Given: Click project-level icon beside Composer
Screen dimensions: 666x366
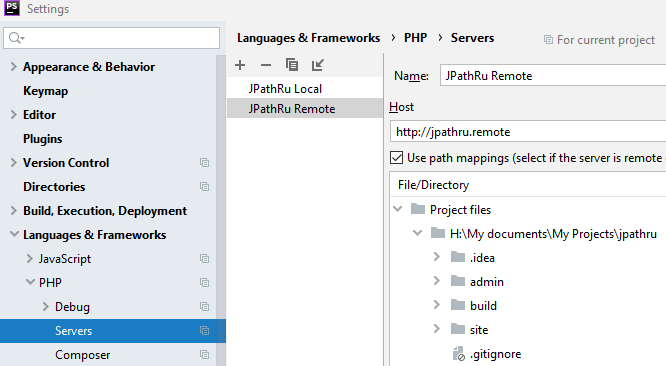Looking at the screenshot, I should pos(204,355).
